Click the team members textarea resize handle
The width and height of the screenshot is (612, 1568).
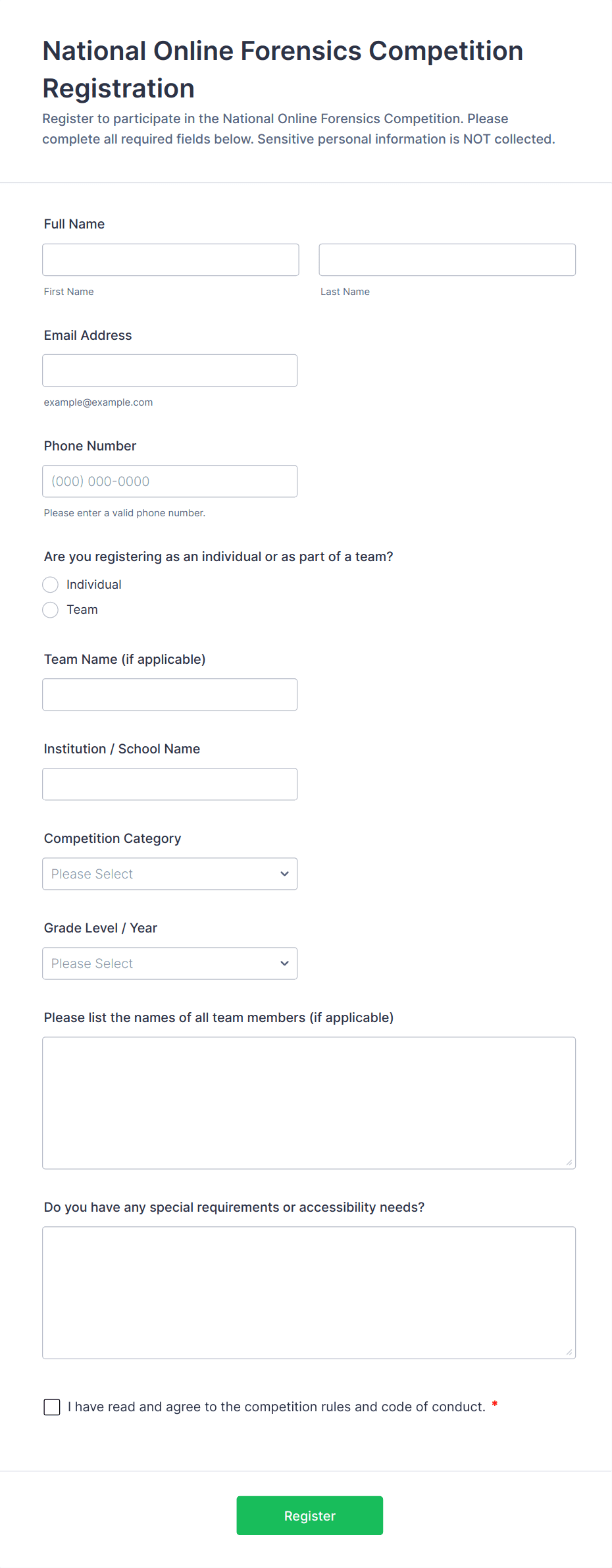point(569,1163)
